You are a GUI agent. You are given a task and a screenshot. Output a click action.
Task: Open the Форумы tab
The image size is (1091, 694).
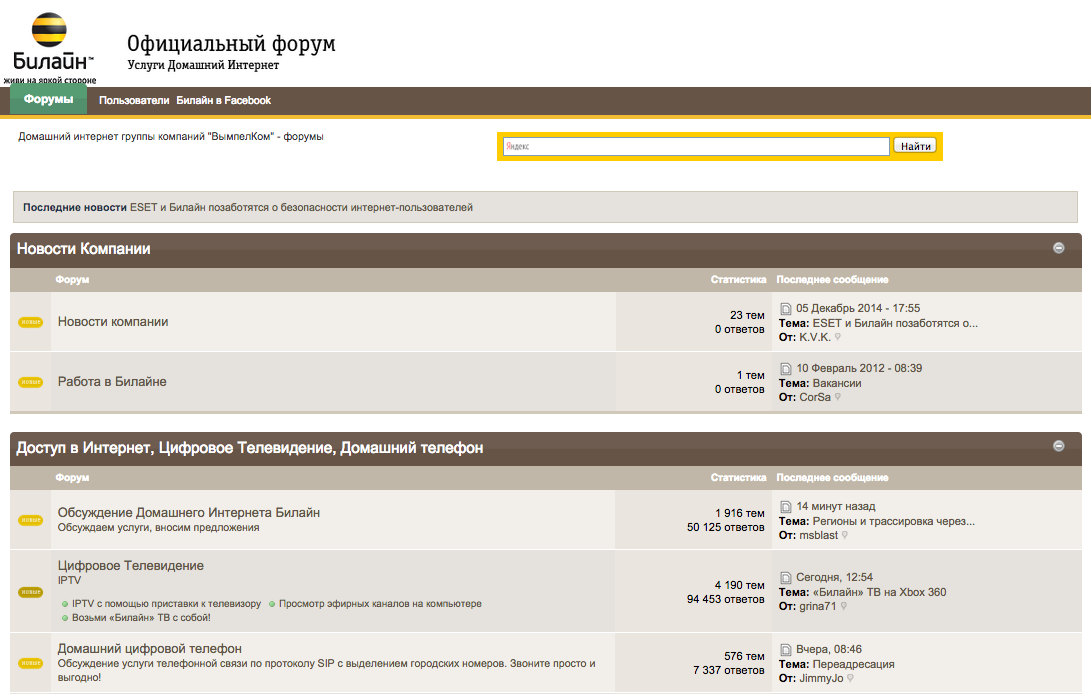[x=48, y=100]
